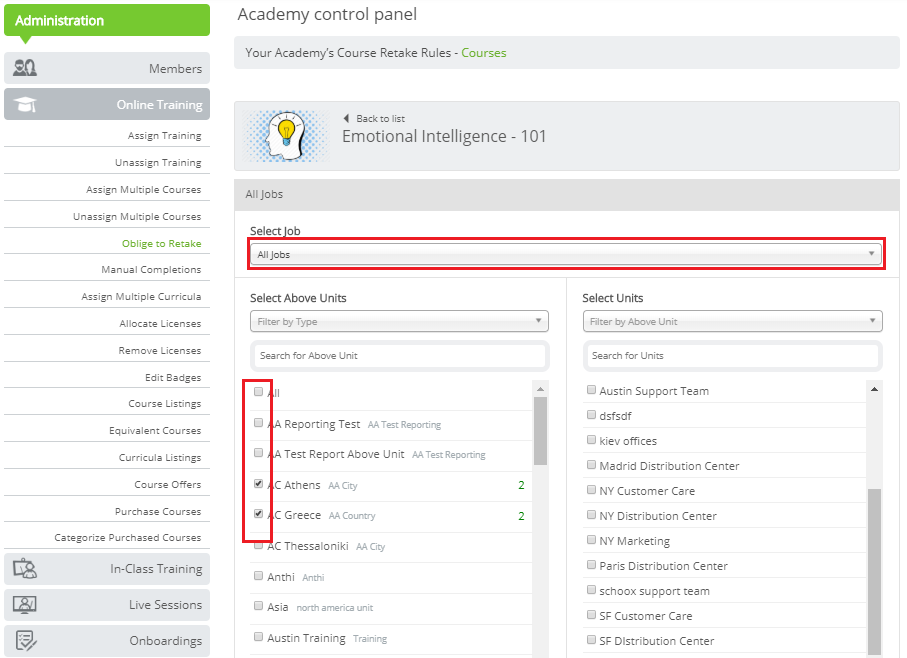The image size is (907, 658).
Task: Click the AC Athens count 2
Action: 521,485
